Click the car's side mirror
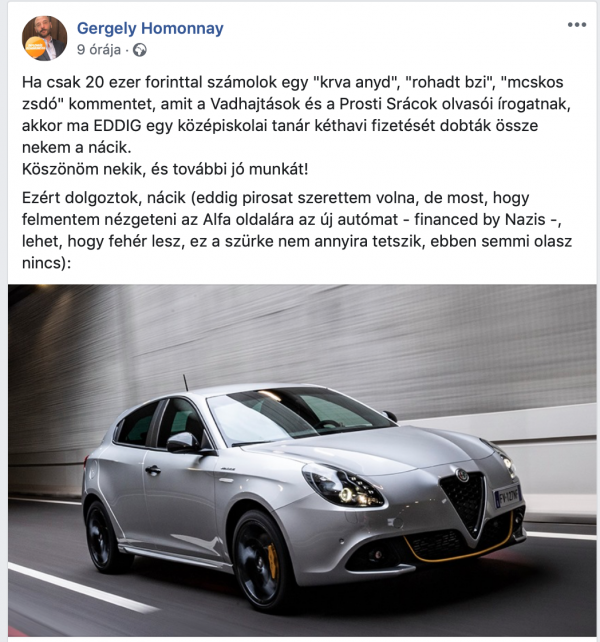600x642 pixels. tap(184, 442)
